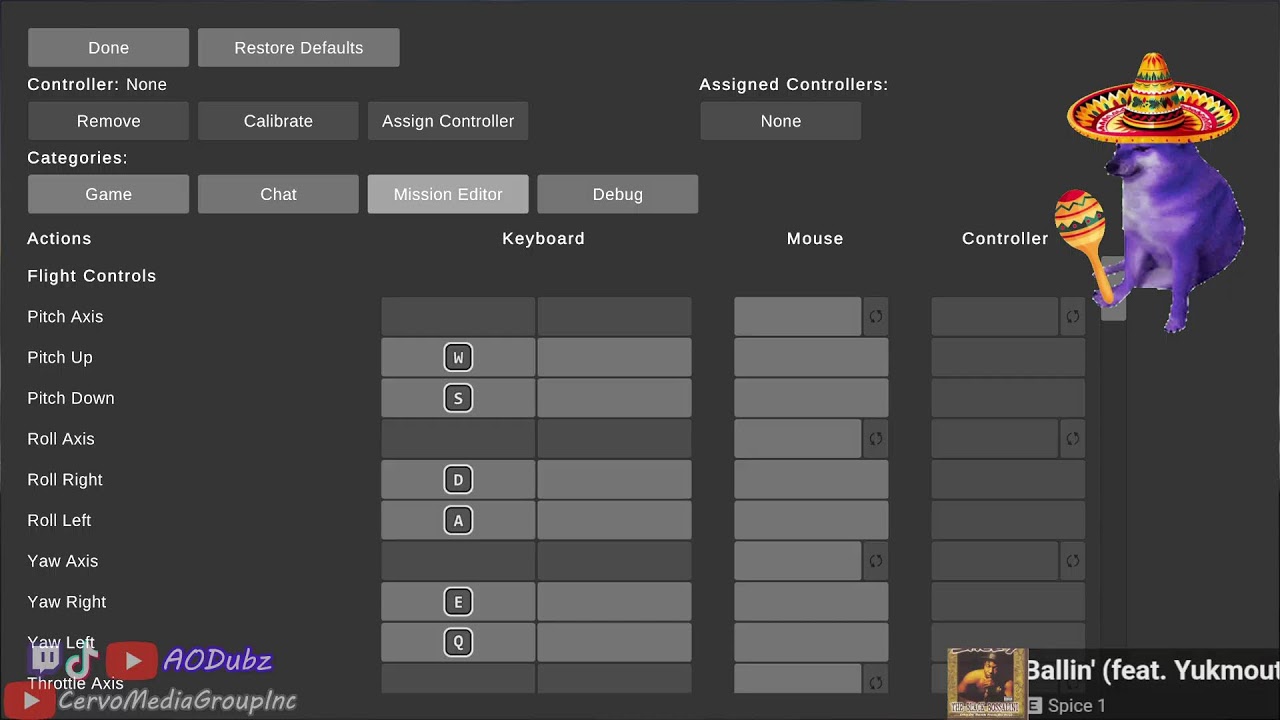Image resolution: width=1280 pixels, height=720 pixels.
Task: Click the Pitch Axis mouse binding field
Action: (x=797, y=317)
